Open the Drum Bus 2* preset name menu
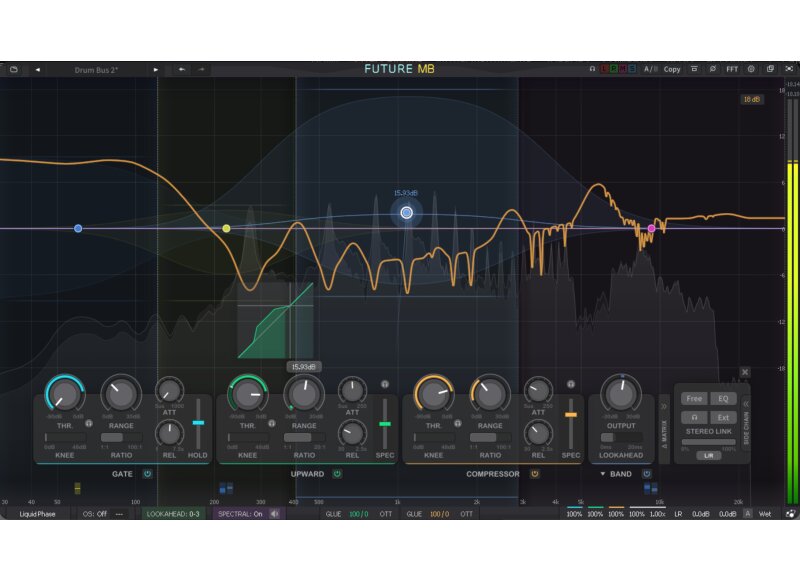Image resolution: width=800 pixels, height=580 pixels. point(96,70)
